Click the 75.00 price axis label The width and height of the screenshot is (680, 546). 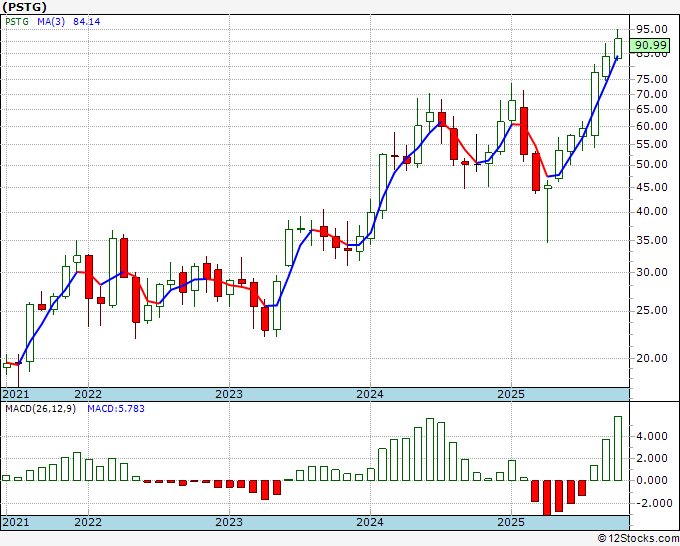pyautogui.click(x=651, y=79)
